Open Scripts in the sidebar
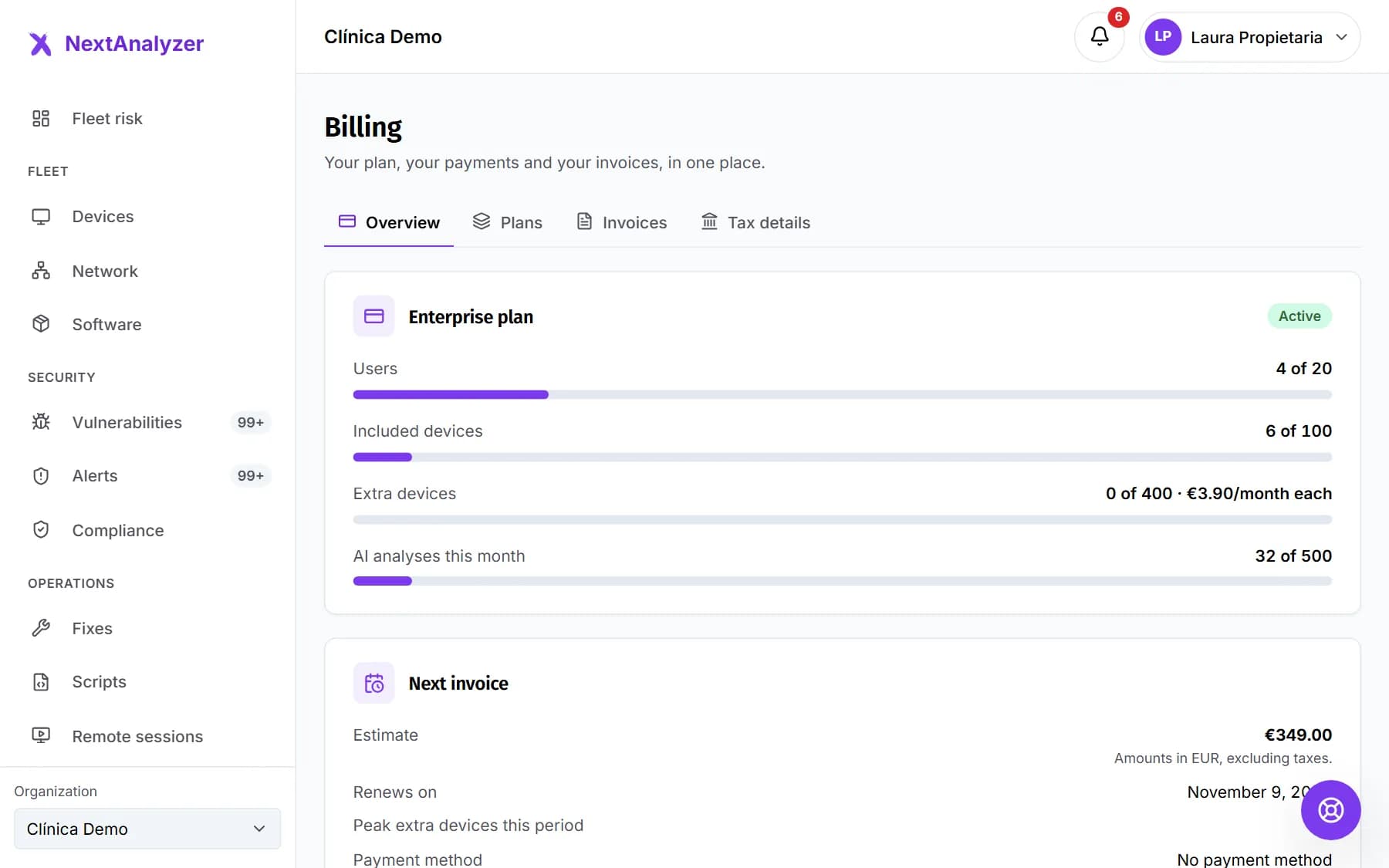This screenshot has width=1389, height=868. 147,682
